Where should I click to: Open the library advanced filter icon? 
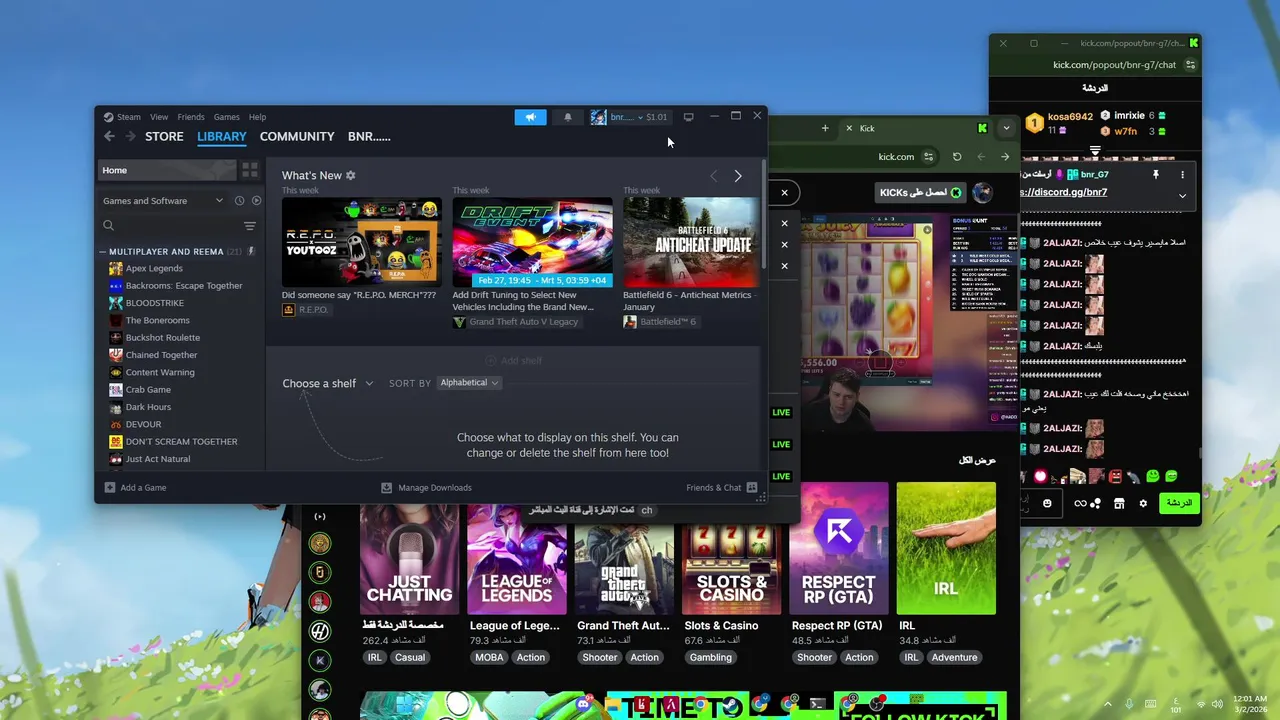pos(250,226)
